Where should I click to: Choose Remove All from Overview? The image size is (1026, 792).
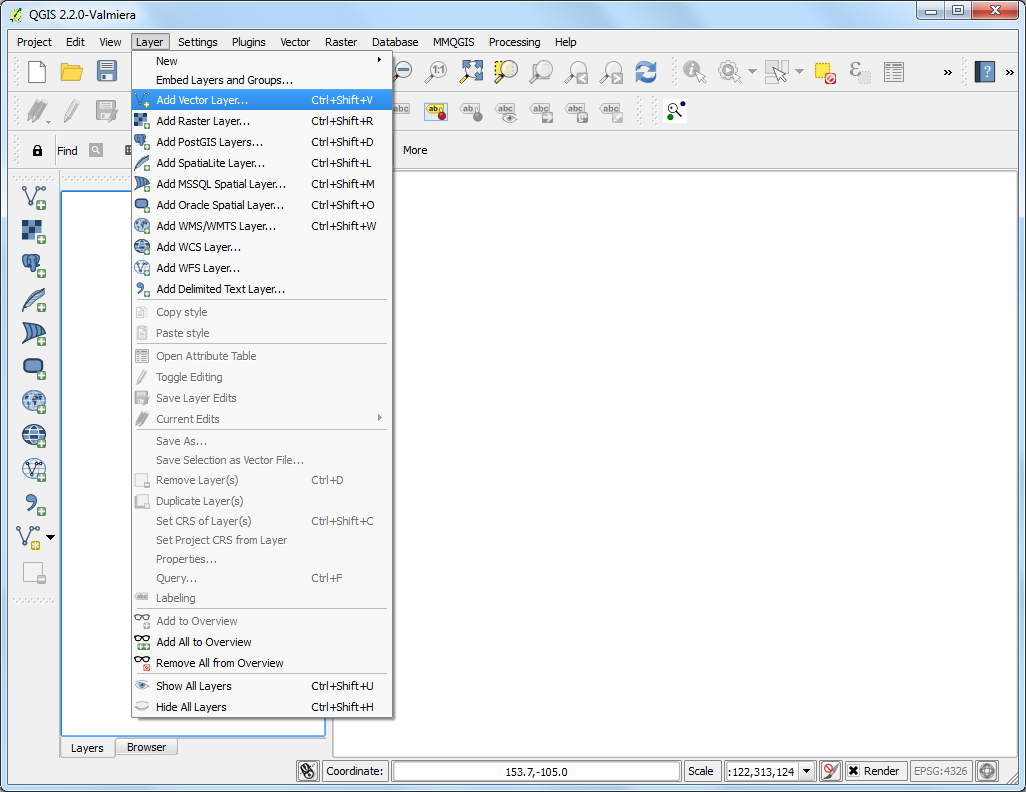coord(262,663)
